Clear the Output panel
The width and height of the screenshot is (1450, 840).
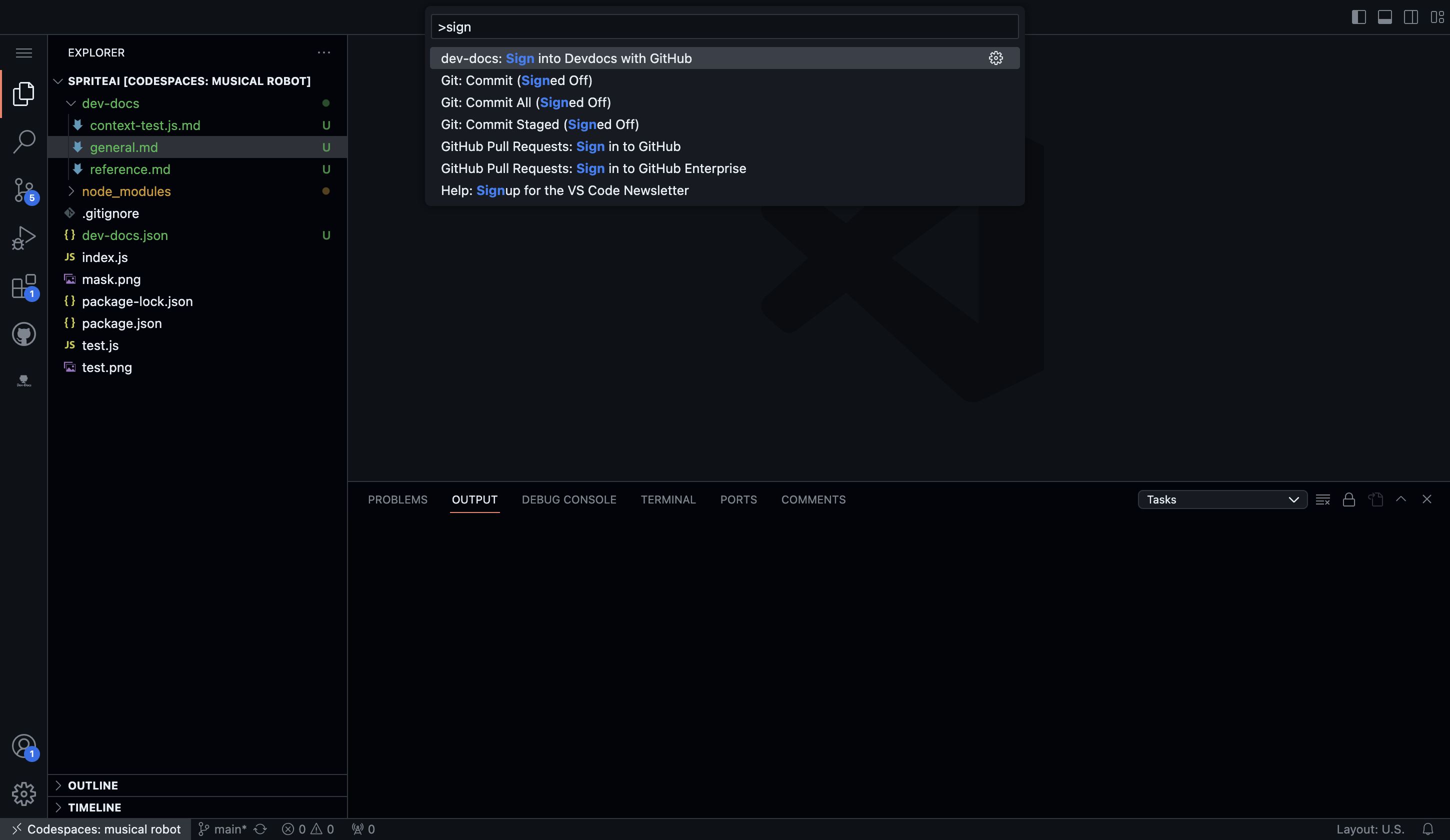[x=1323, y=499]
